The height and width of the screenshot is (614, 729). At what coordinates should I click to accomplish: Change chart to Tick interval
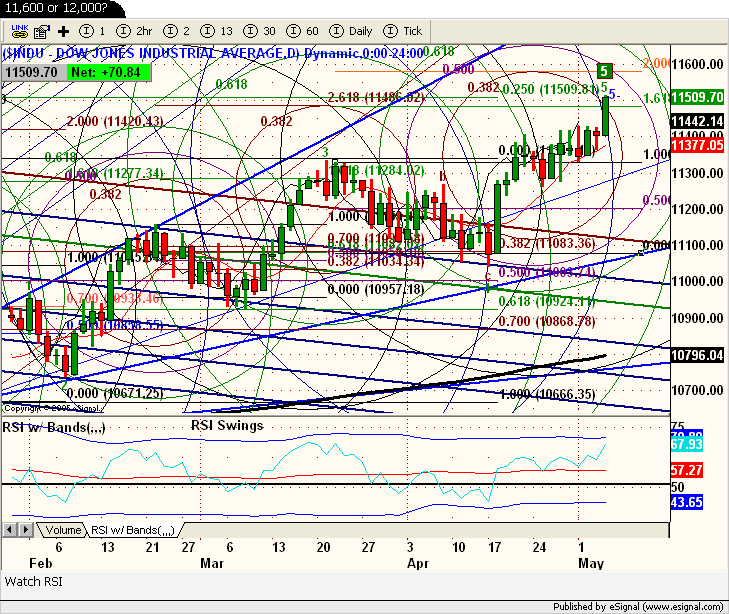point(402,31)
